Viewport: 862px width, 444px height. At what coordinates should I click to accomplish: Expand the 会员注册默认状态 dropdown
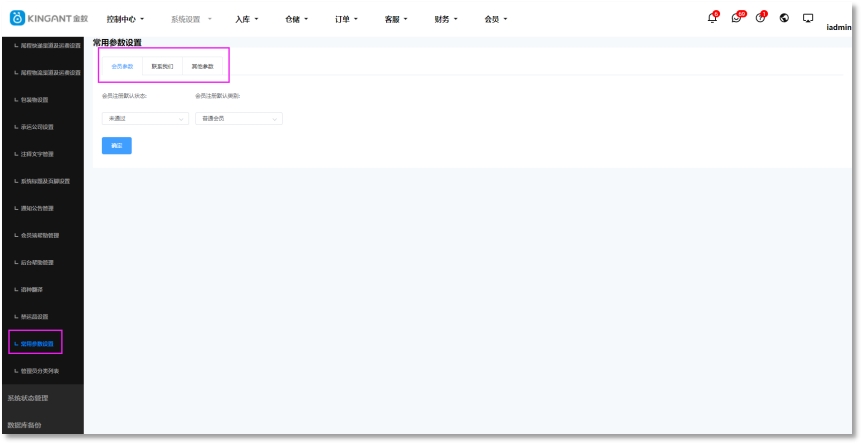click(145, 118)
